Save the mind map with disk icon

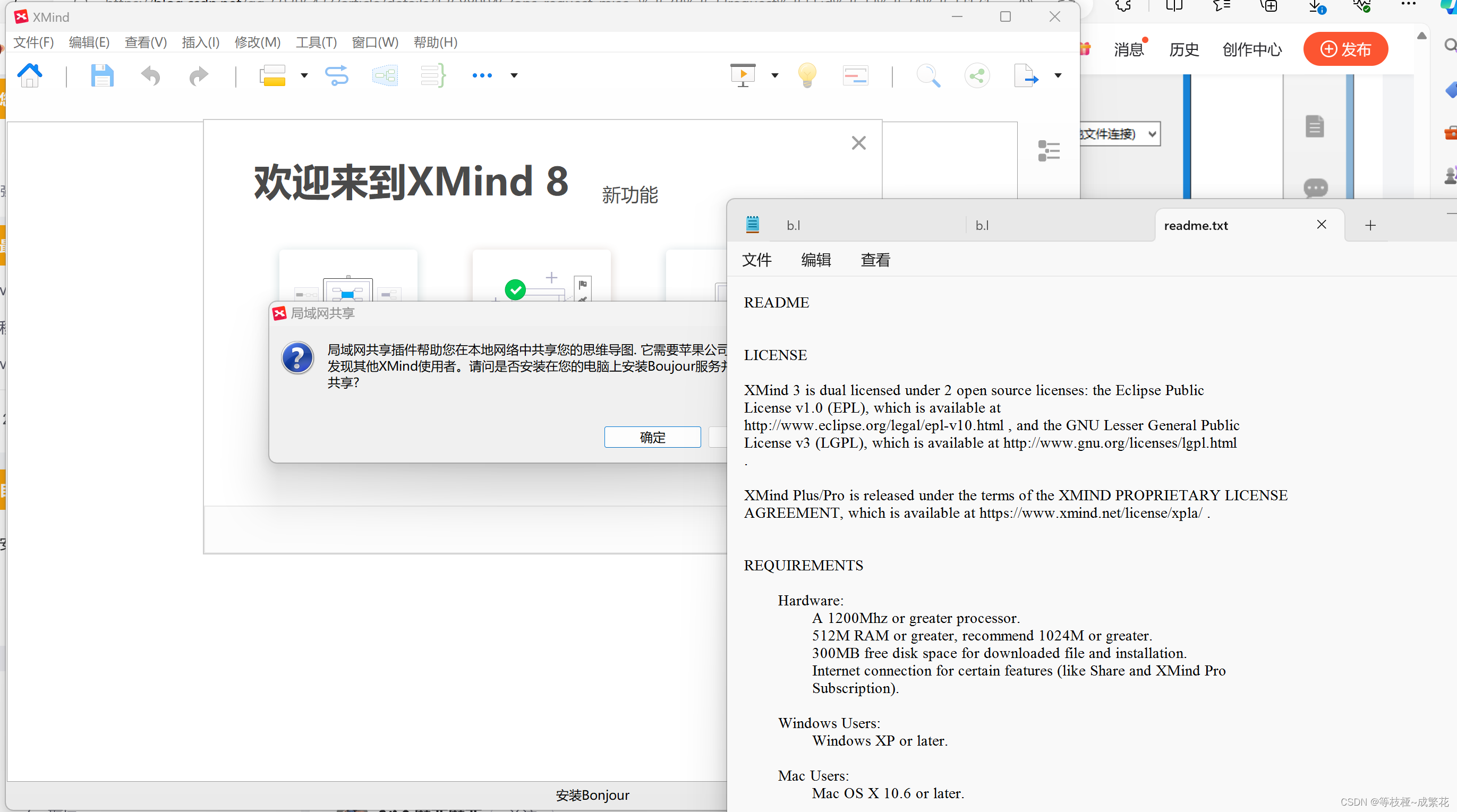pos(102,75)
